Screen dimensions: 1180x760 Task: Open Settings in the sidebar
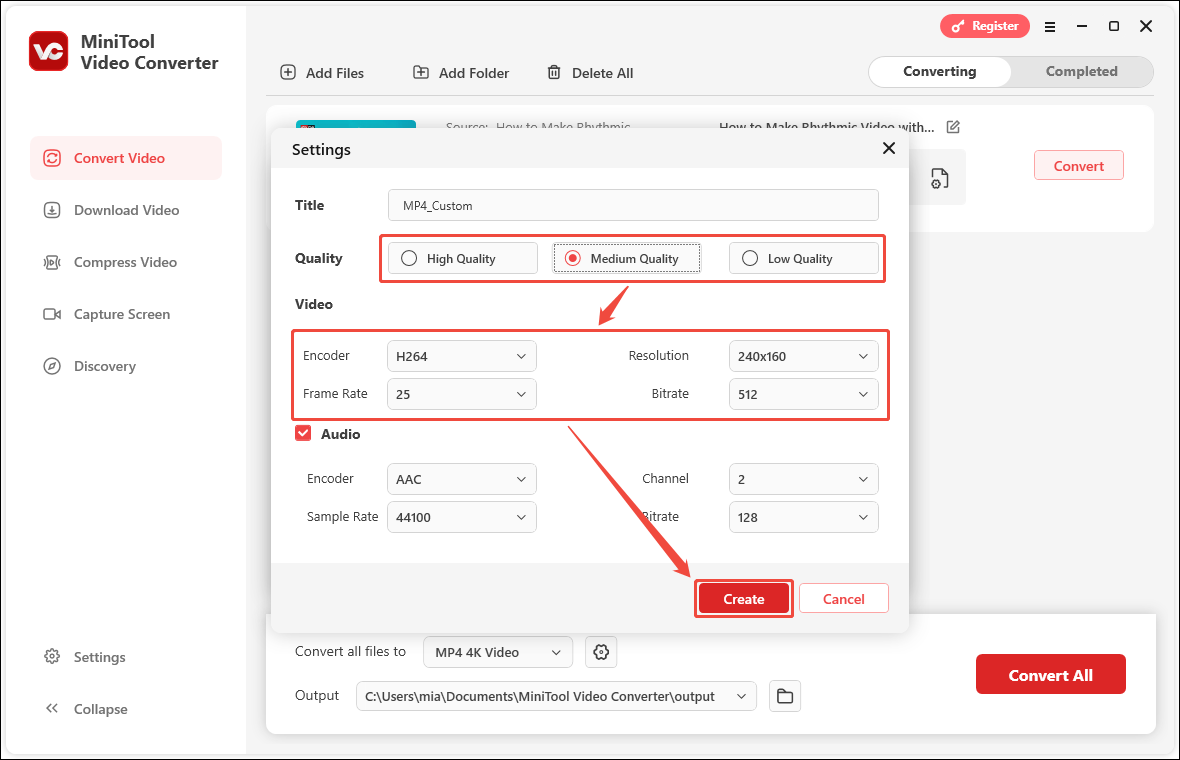point(99,657)
